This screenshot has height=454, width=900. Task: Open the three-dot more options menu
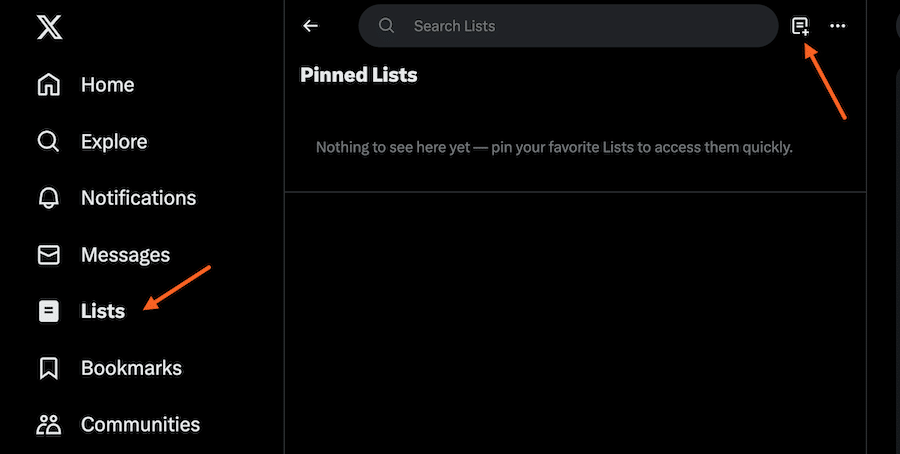838,26
